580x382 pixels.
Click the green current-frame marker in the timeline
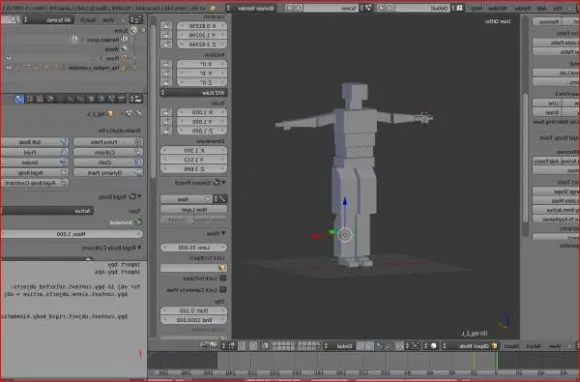(496, 360)
